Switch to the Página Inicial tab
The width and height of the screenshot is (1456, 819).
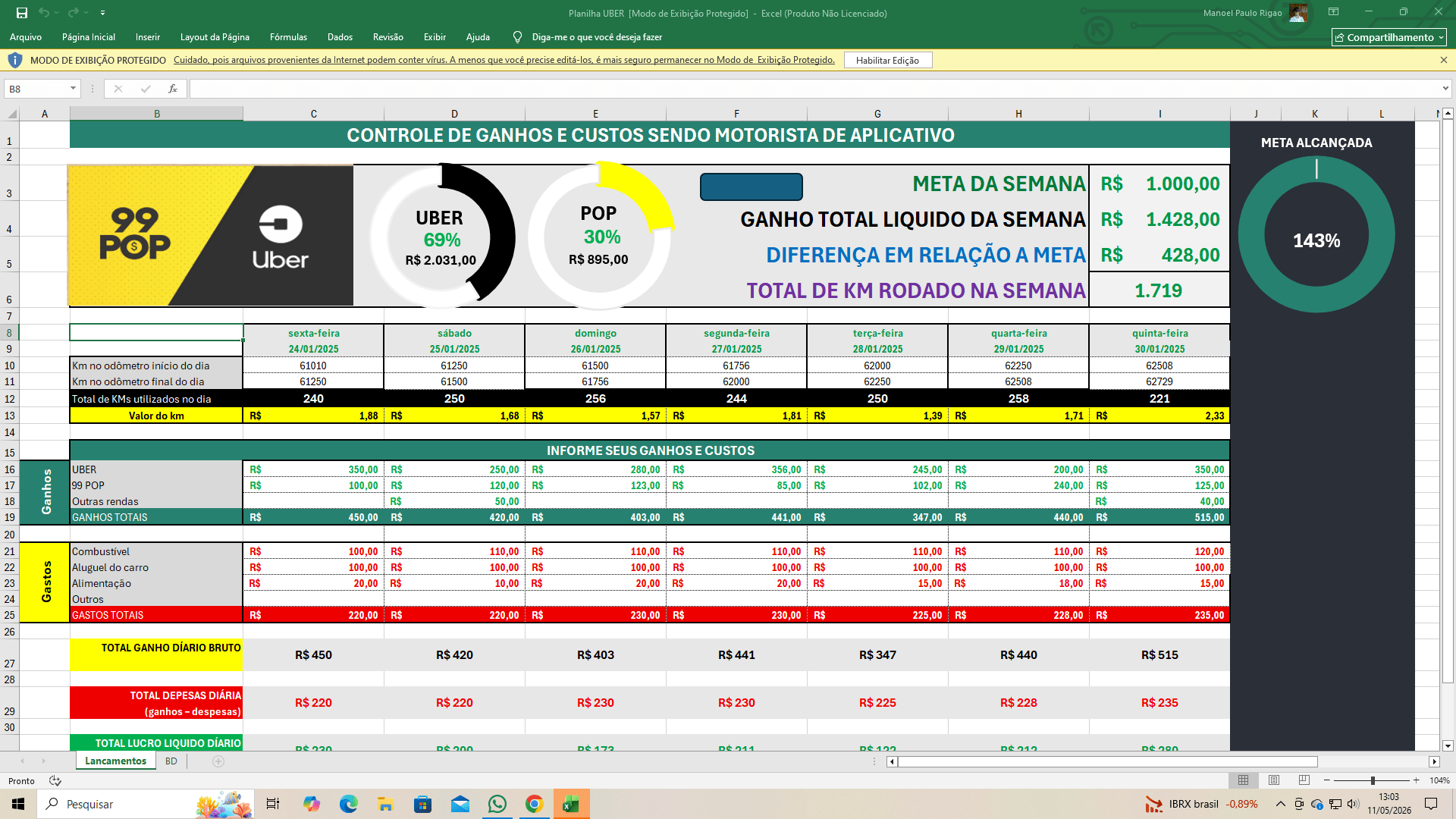(89, 37)
